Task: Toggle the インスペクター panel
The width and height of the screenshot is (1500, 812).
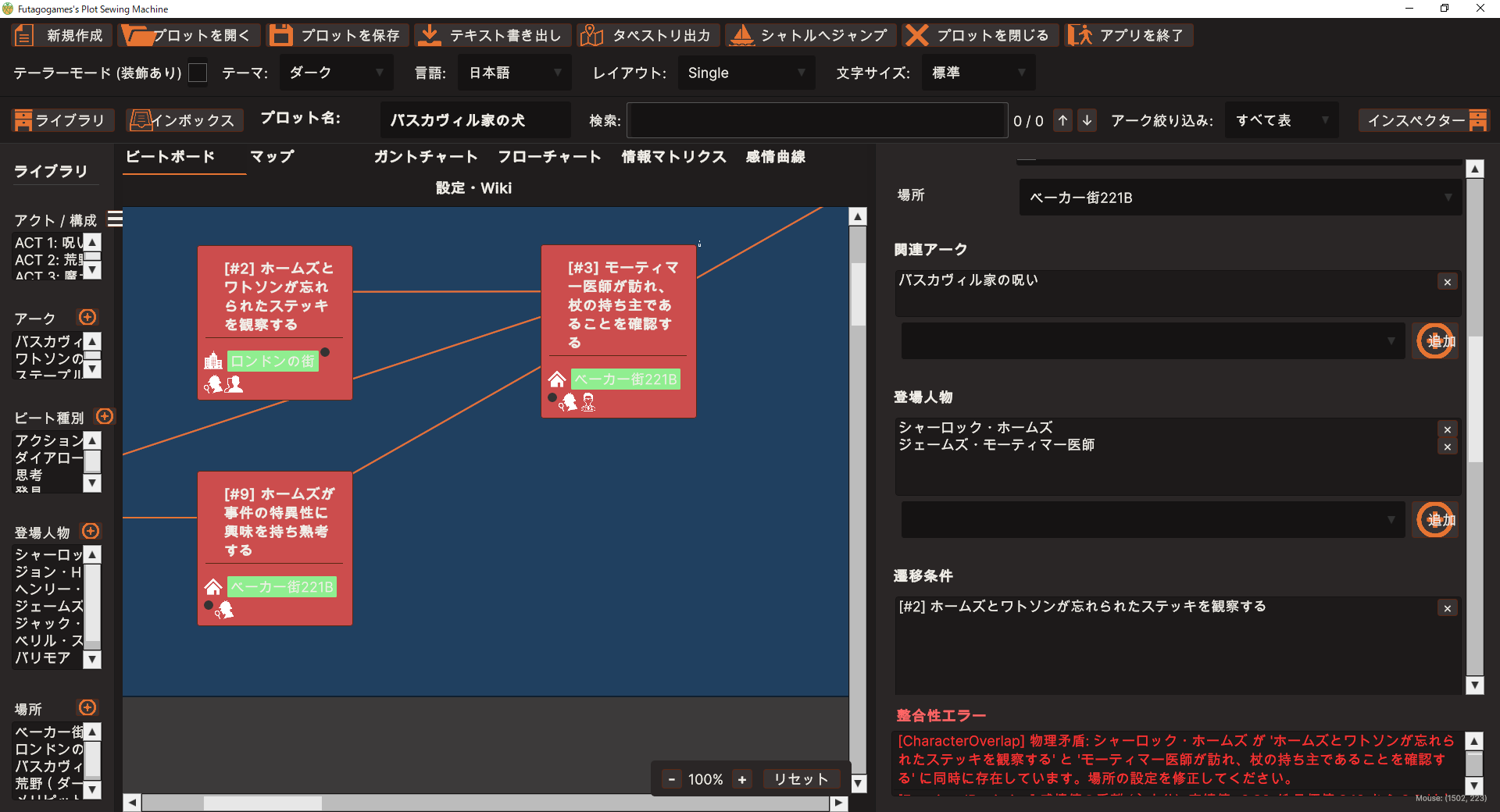Action: coord(1424,120)
